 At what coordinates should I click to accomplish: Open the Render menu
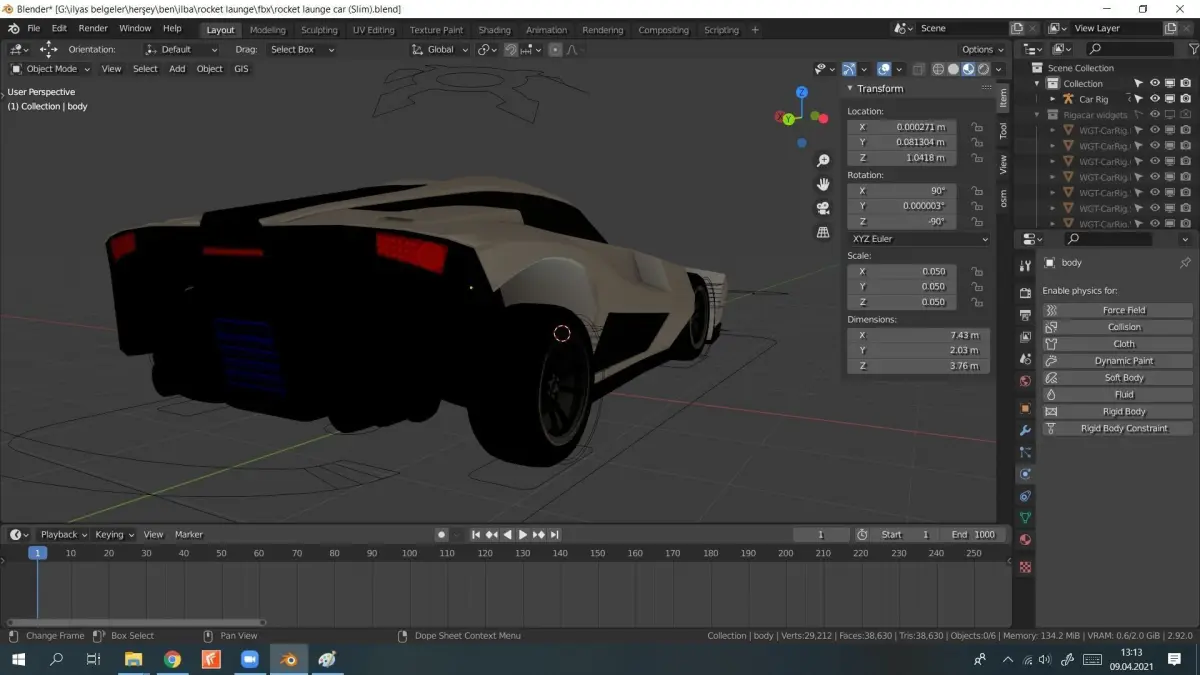(x=93, y=28)
